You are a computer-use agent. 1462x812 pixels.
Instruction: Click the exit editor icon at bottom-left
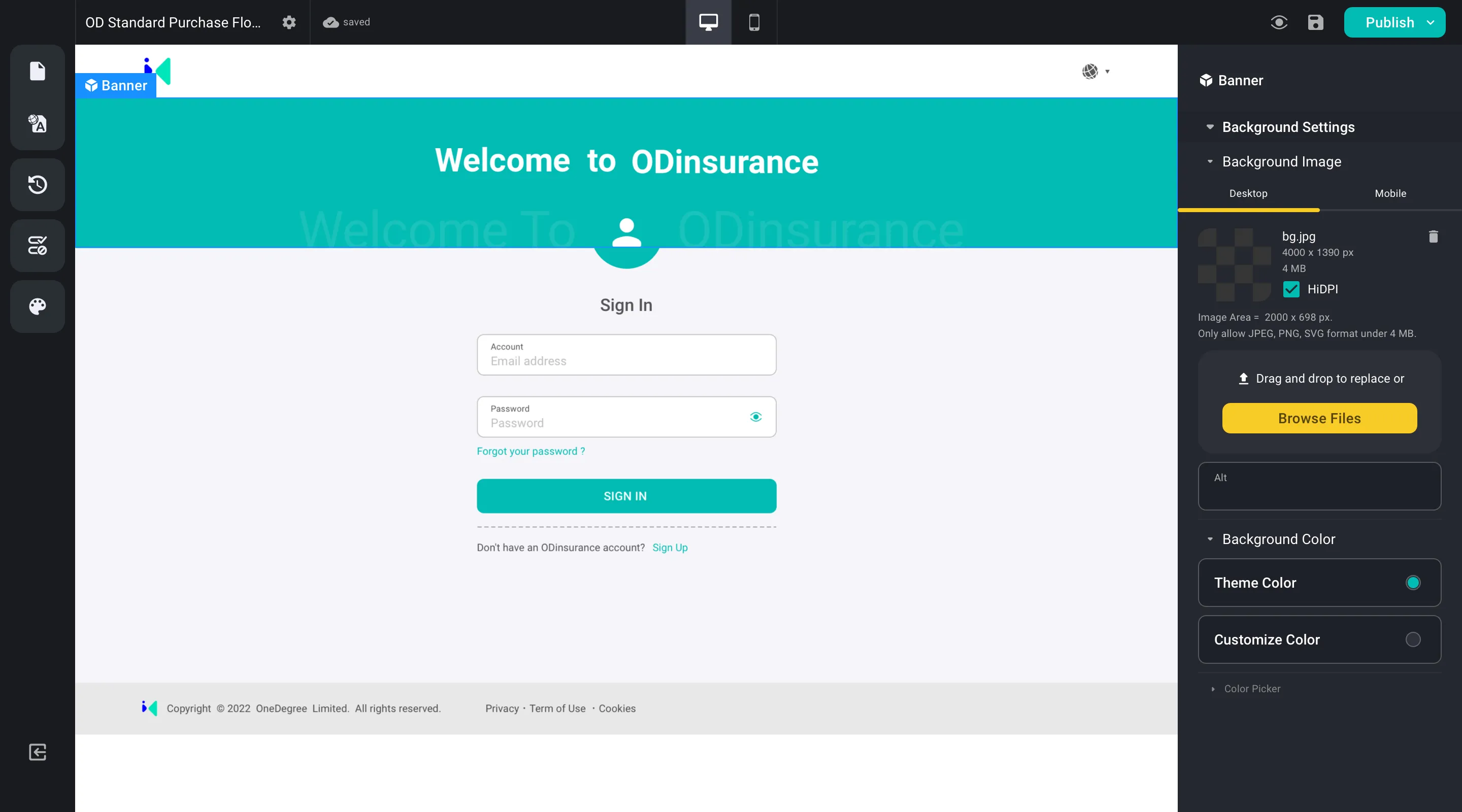point(38,752)
